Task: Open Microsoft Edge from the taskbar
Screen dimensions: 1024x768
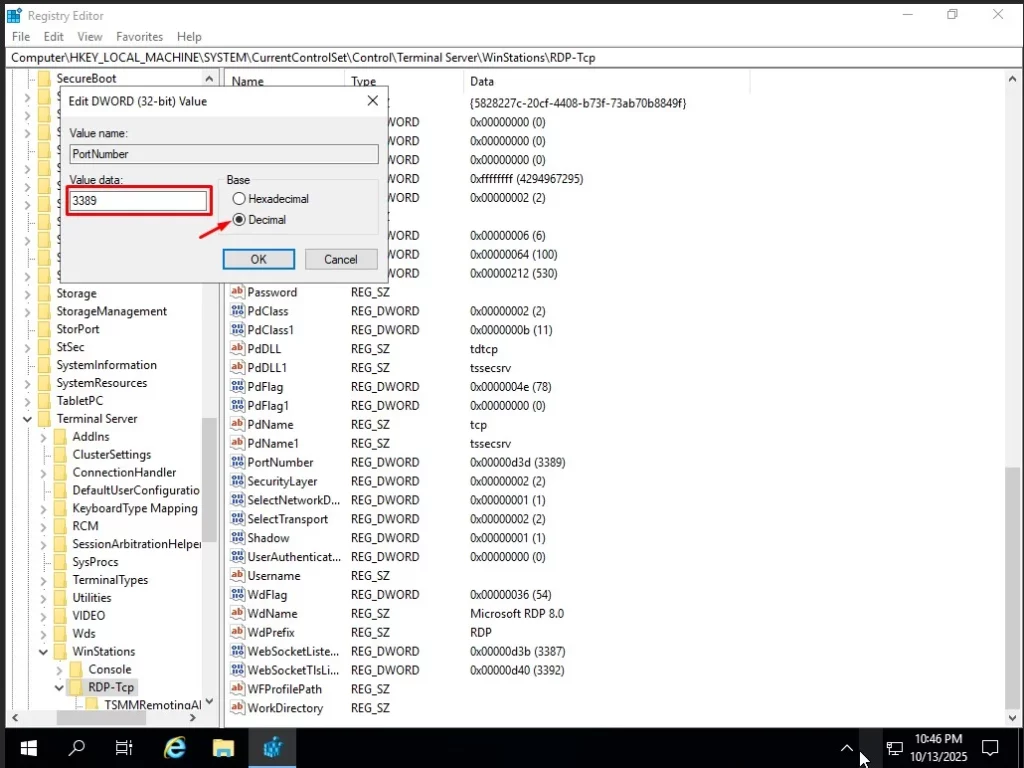Action: (174, 747)
